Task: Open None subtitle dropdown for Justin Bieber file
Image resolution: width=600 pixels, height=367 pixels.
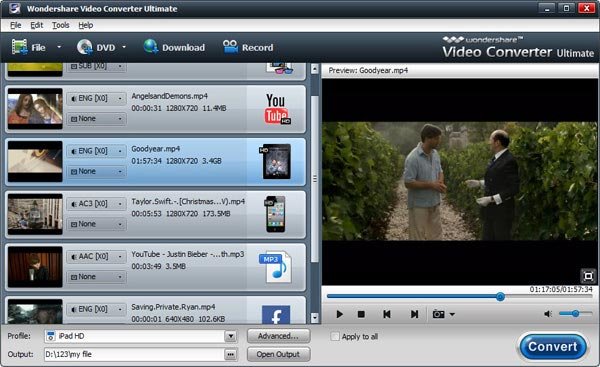Action: (x=96, y=277)
